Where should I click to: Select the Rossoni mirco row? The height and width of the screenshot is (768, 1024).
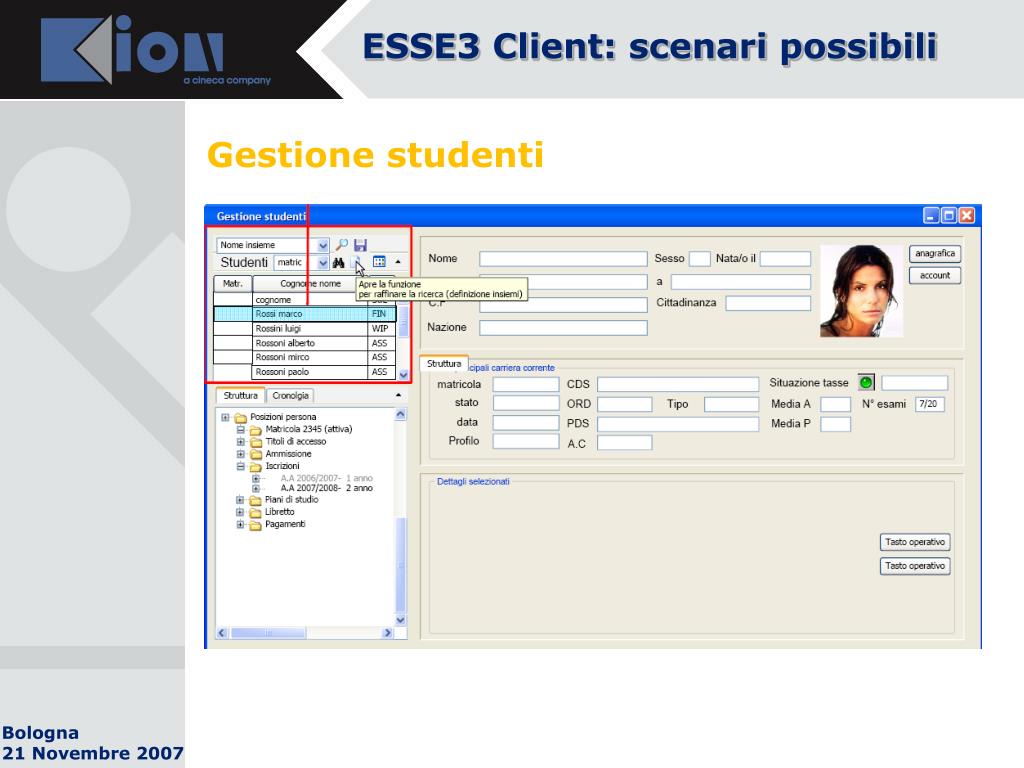pos(305,357)
